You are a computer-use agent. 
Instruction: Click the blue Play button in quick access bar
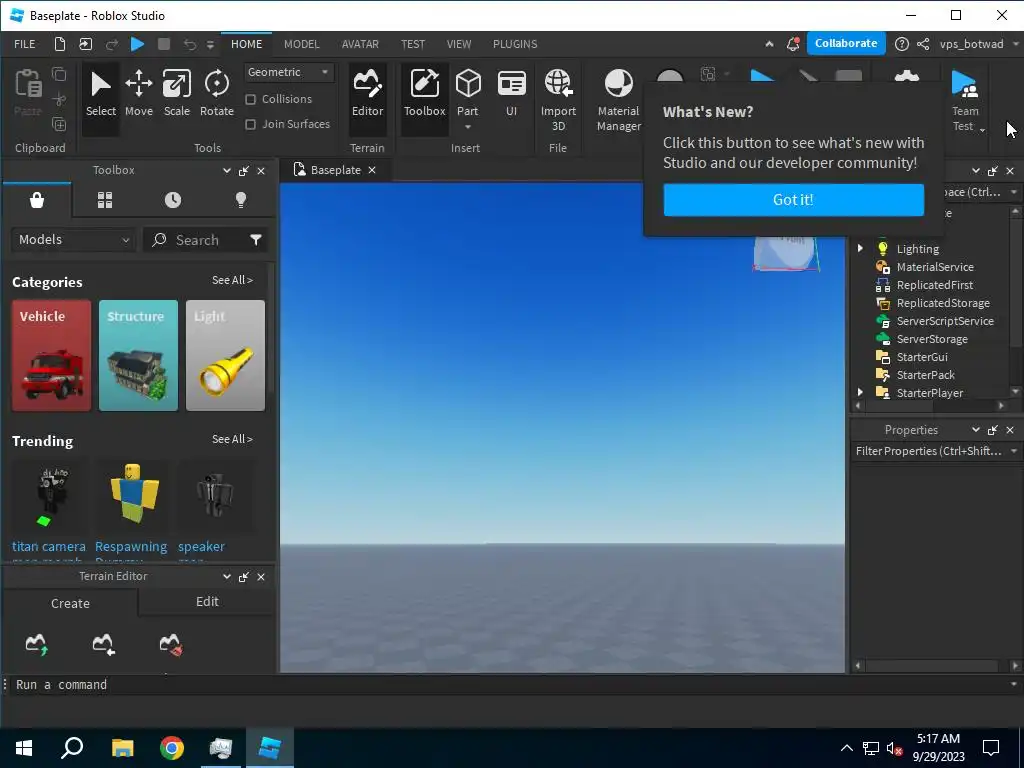click(137, 44)
